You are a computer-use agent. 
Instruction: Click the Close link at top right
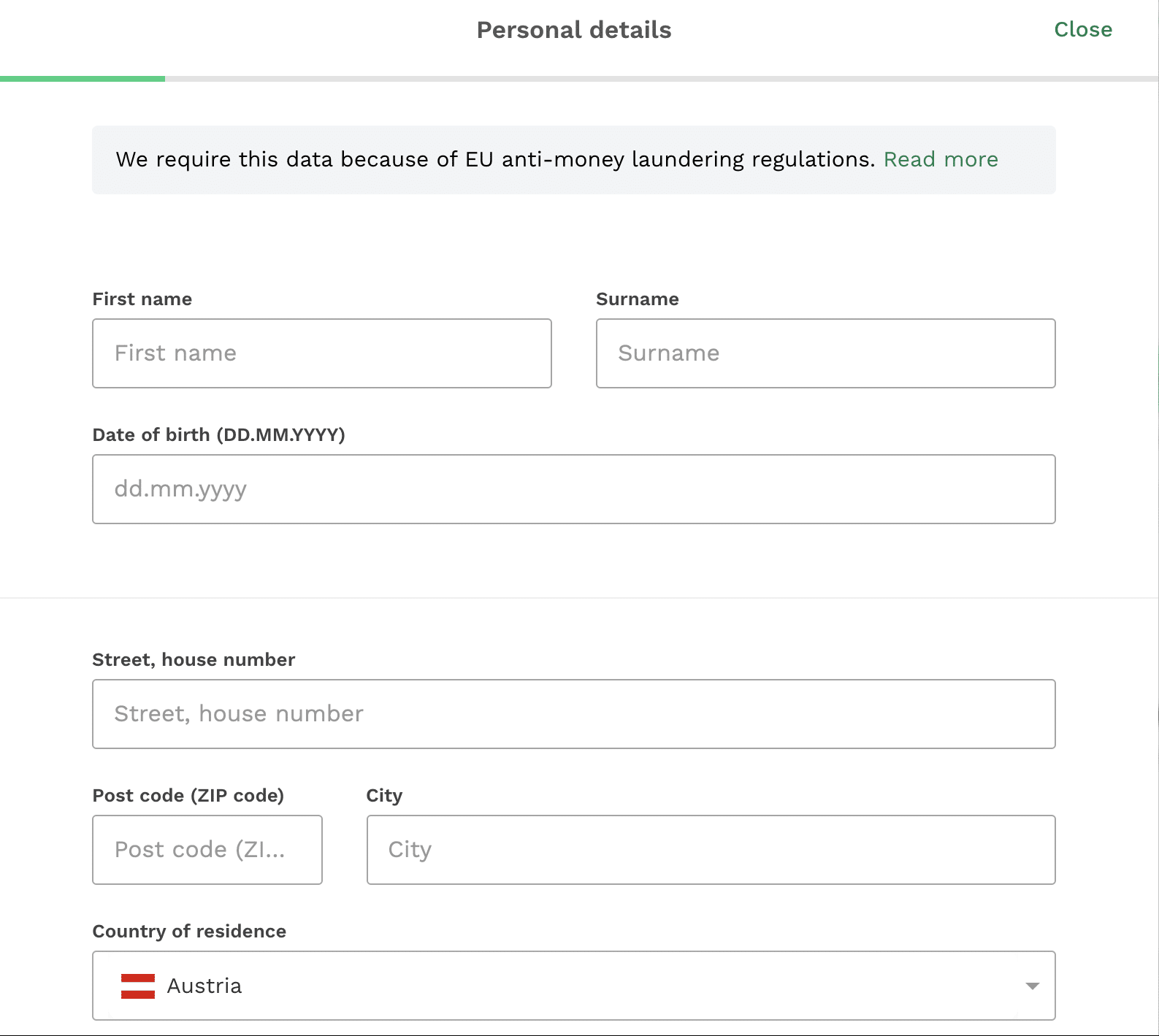[1083, 29]
